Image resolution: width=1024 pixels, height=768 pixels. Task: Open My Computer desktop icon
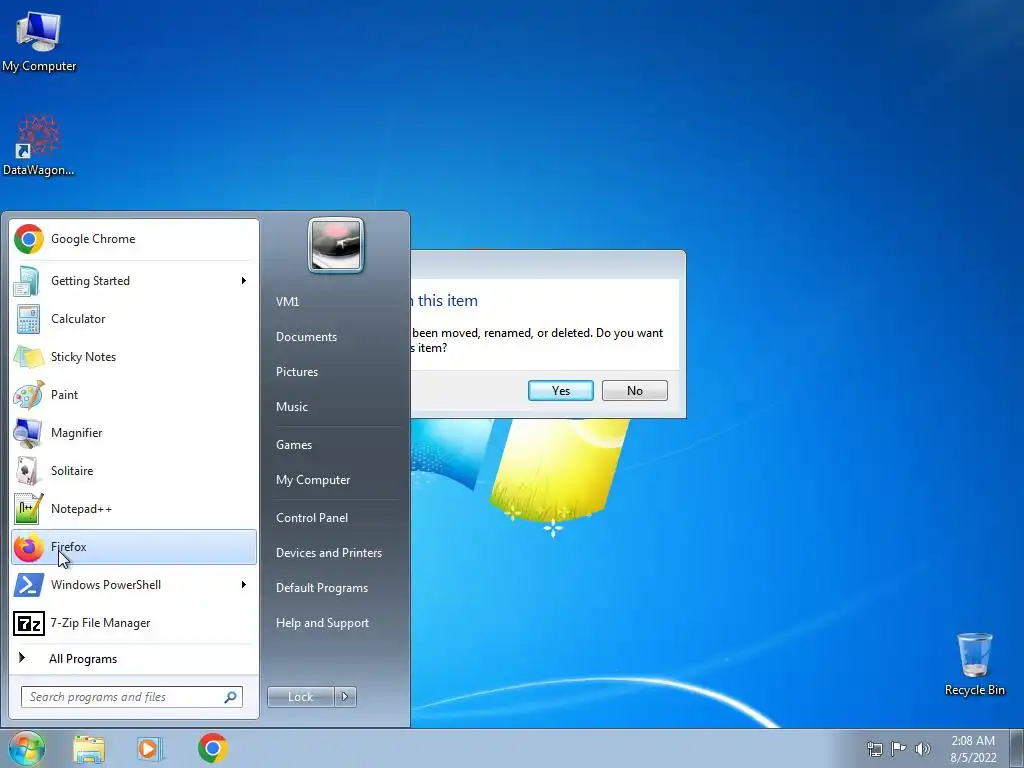coord(39,40)
